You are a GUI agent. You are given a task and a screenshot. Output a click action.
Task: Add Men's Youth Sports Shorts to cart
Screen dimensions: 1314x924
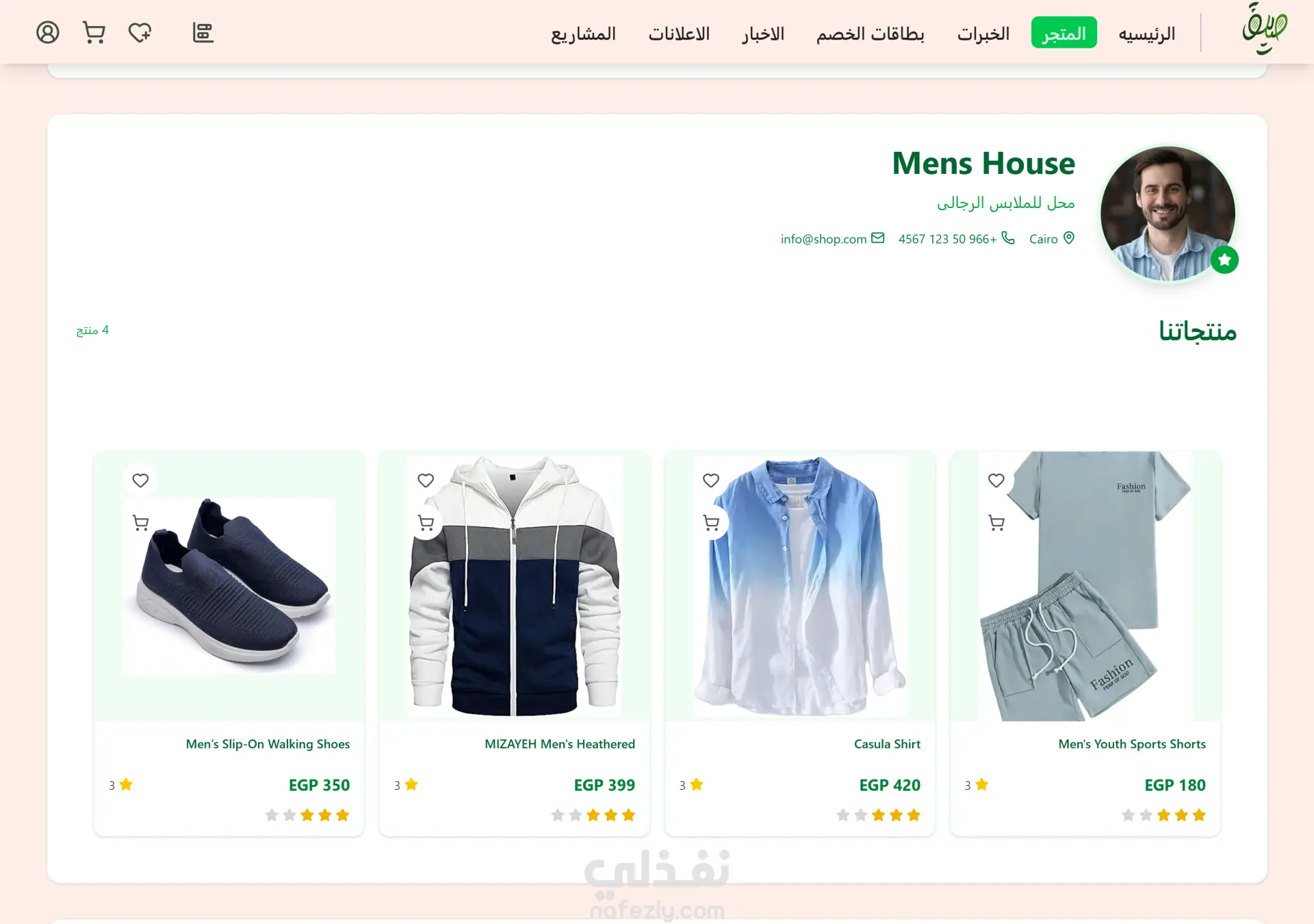(996, 523)
